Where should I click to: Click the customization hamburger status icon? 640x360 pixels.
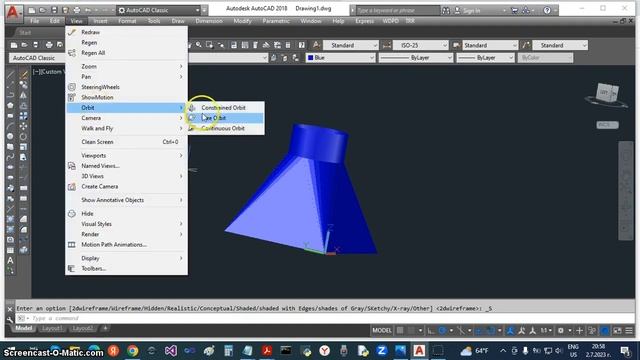point(629,330)
